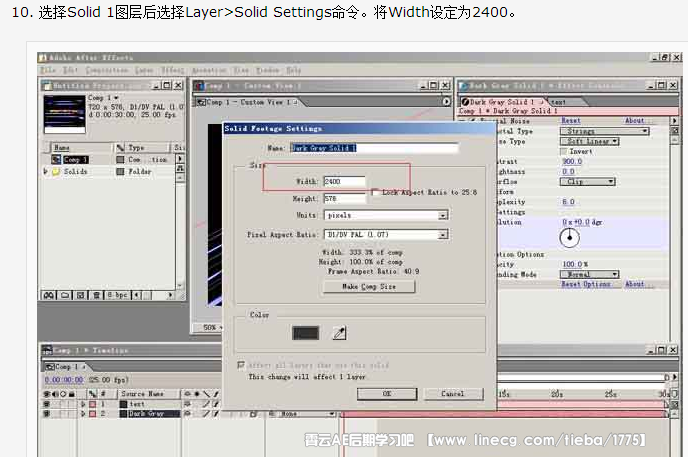The image size is (688, 457).
Task: Click the pink label swatch of layer 1
Action: click(x=93, y=404)
